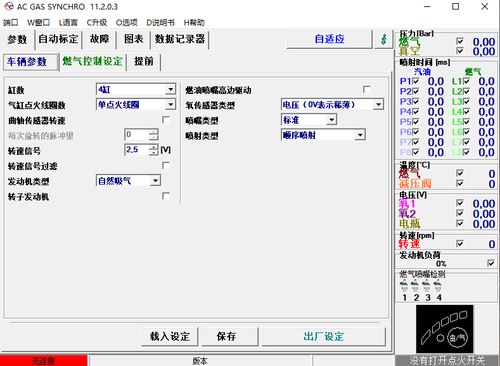Enable 燃油喷嘴高边驱动 checkbox
This screenshot has height=366, width=500.
pos(366,89)
